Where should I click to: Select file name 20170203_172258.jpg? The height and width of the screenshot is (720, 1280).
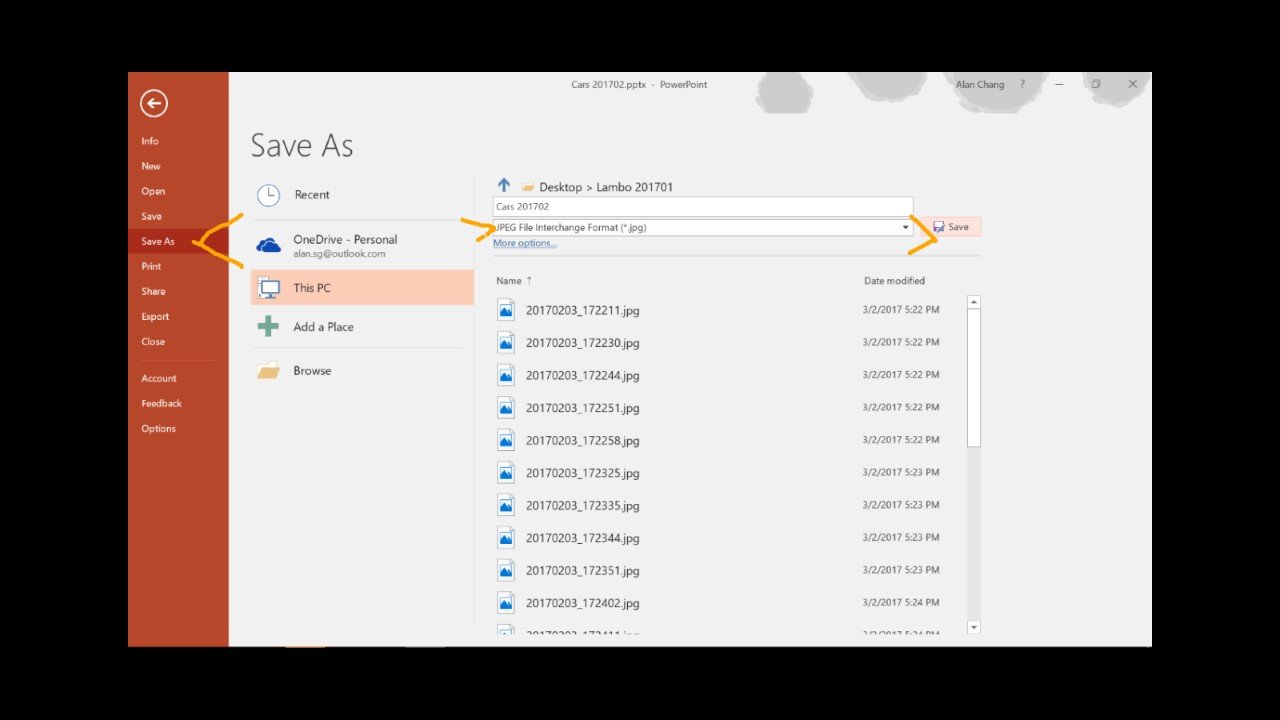(582, 440)
